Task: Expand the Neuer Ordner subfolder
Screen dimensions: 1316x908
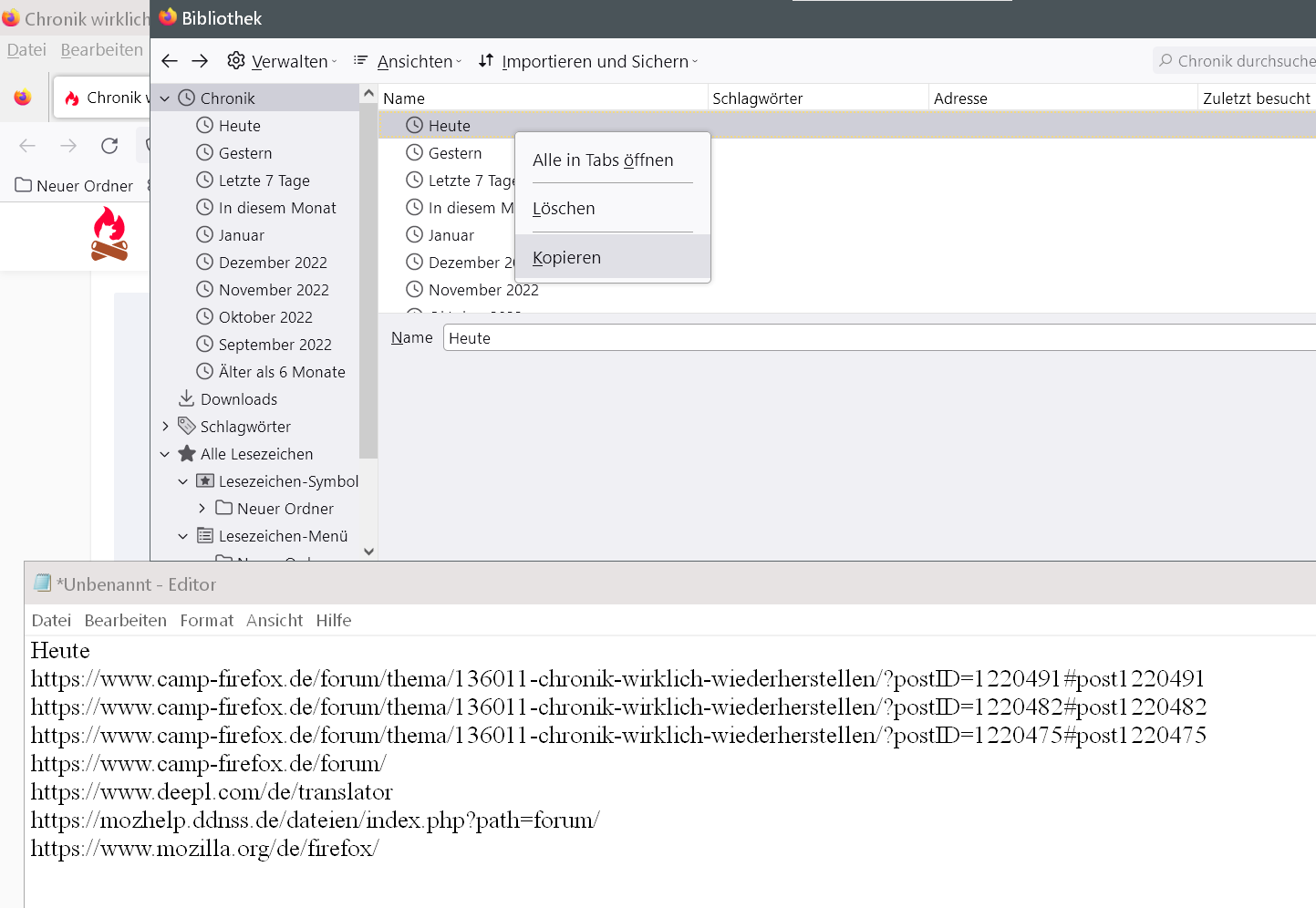Action: [202, 508]
